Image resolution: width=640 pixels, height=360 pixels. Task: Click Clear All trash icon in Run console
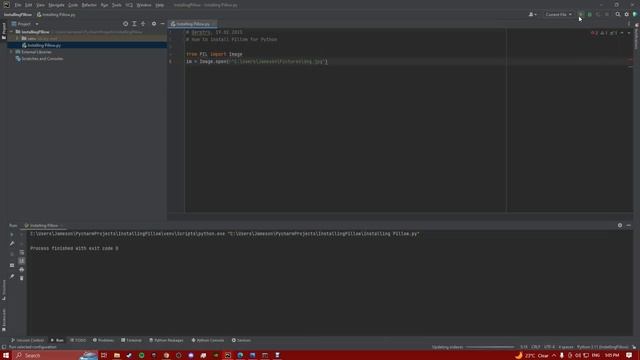(22, 278)
